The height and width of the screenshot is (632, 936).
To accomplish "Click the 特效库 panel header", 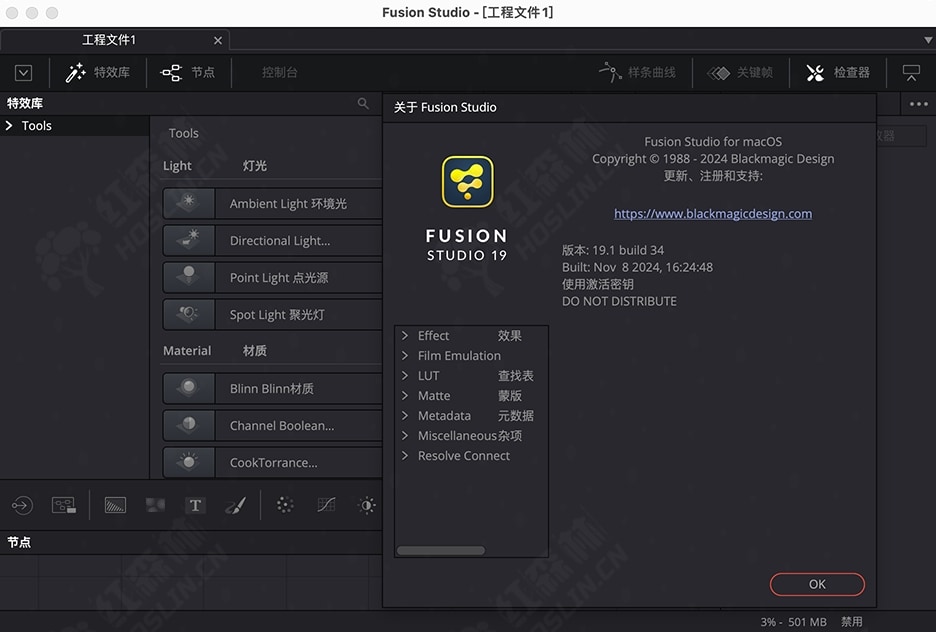I will pyautogui.click(x=24, y=103).
